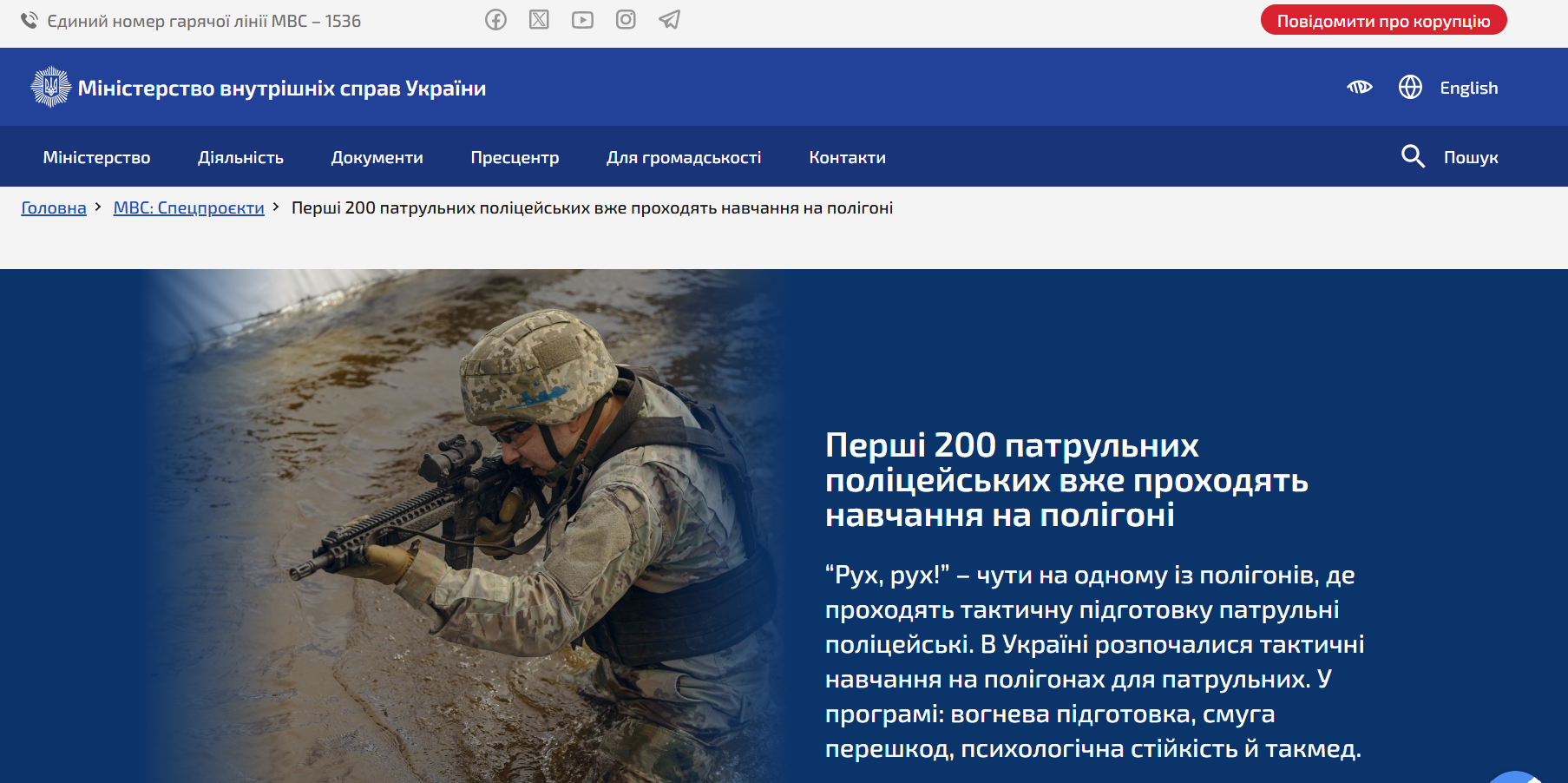Open the Контакти menu
The image size is (1568, 783).
tap(847, 157)
